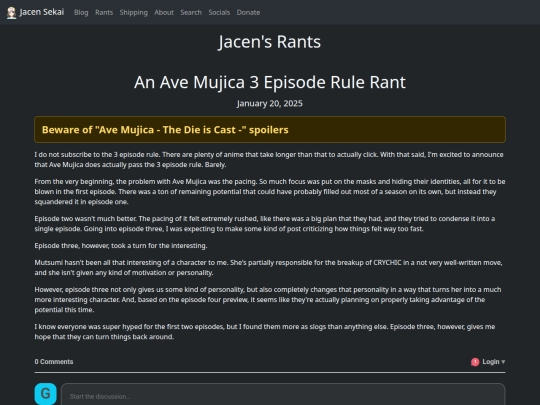The height and width of the screenshot is (405, 540).
Task: Visit the Socials page
Action: coord(219,12)
